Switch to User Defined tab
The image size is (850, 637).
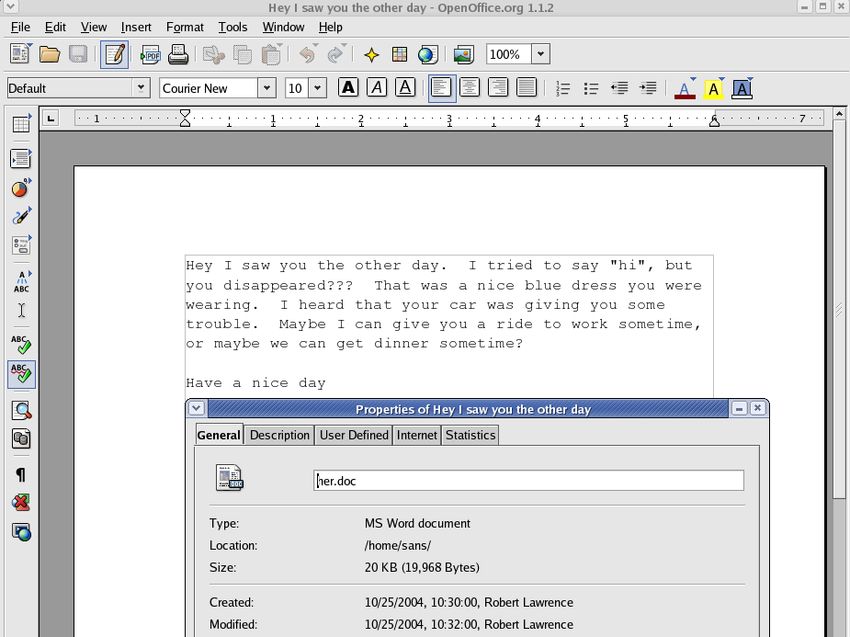click(x=354, y=435)
